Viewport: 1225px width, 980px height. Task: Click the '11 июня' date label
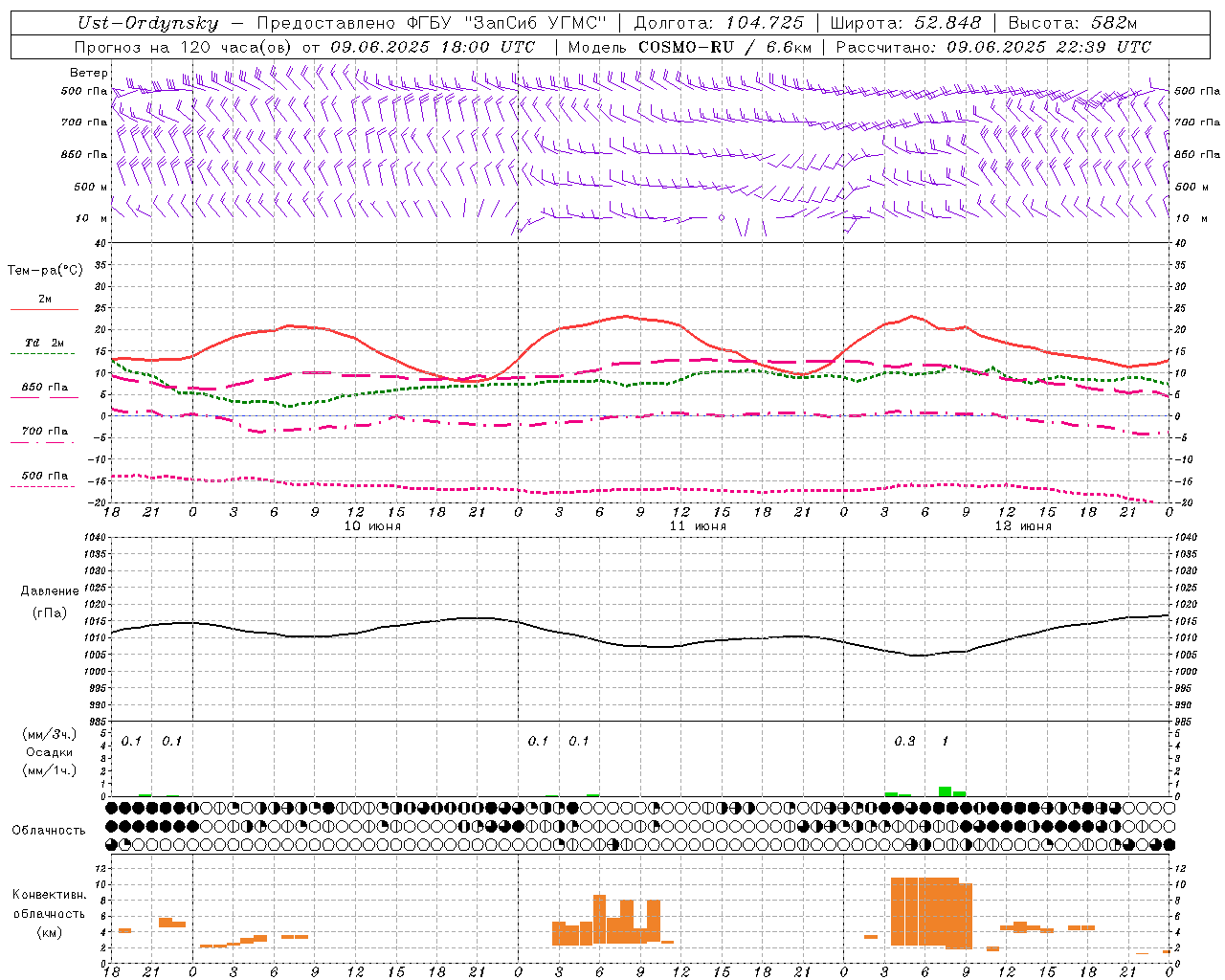click(x=698, y=526)
